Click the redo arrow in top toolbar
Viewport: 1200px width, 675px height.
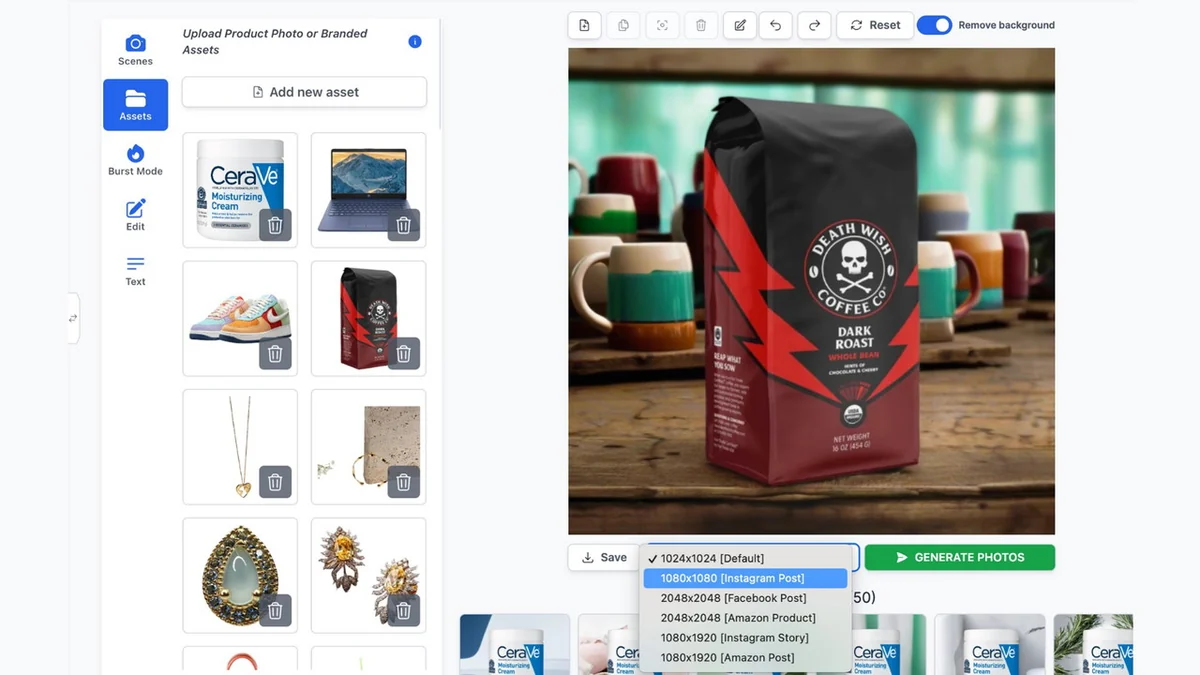[x=814, y=25]
